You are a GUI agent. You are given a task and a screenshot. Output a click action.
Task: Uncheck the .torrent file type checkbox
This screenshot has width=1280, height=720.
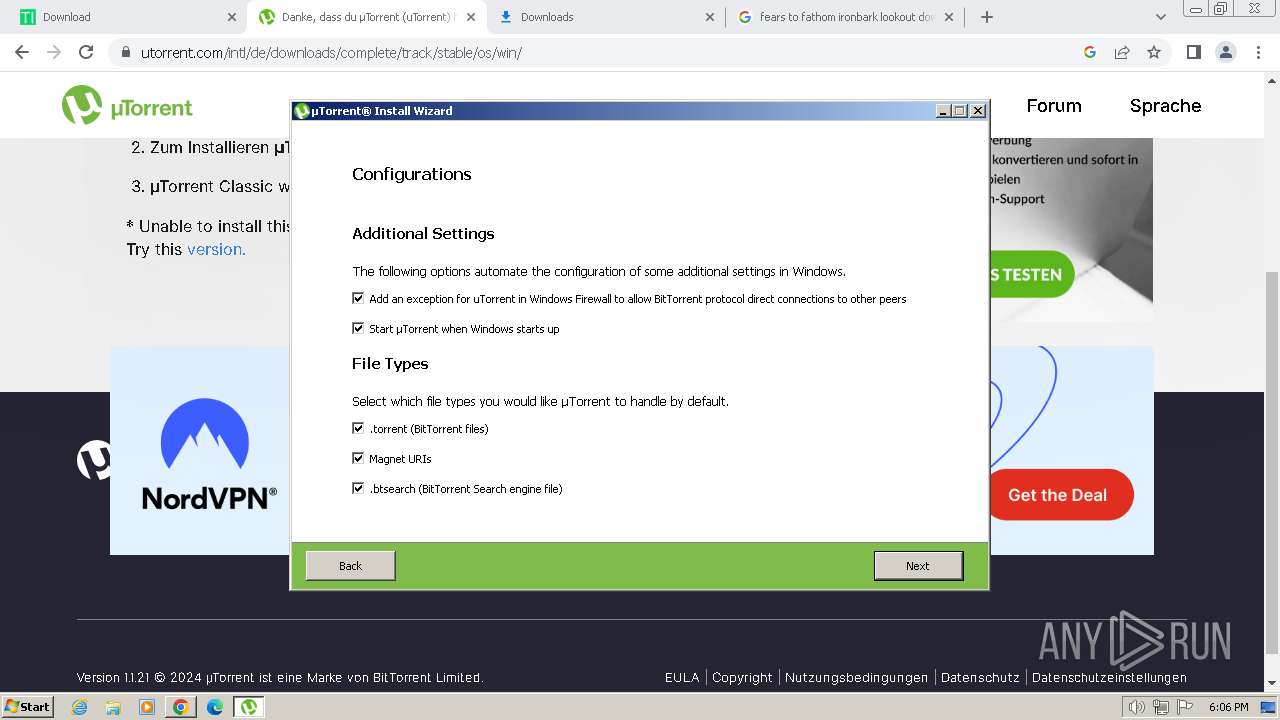click(x=358, y=428)
